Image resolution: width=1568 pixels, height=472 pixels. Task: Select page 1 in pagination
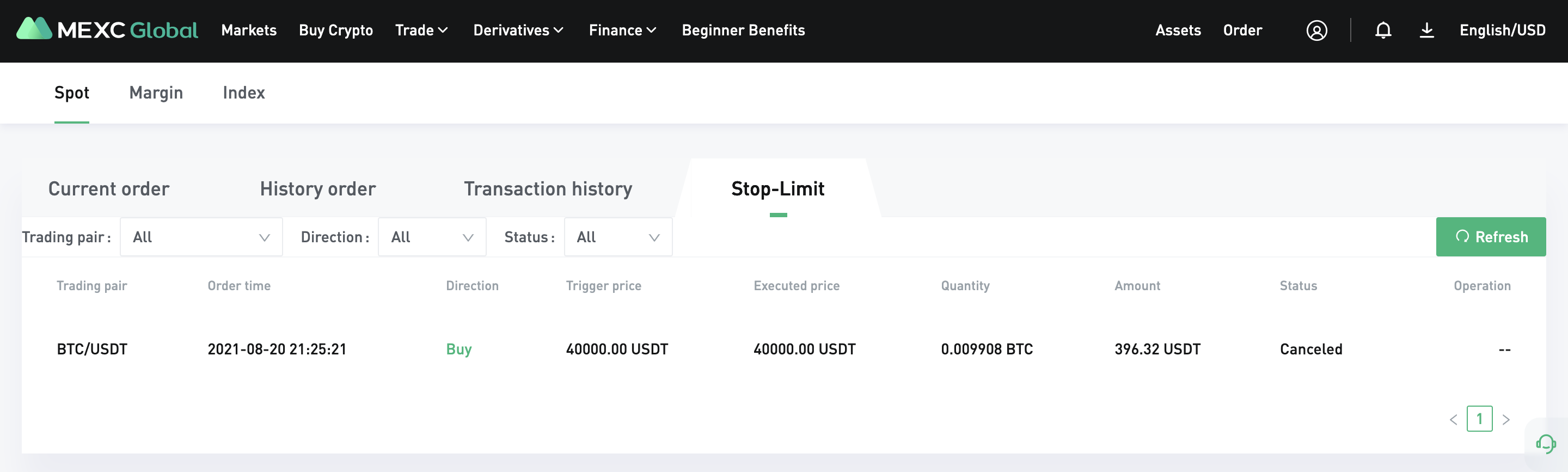point(1479,419)
